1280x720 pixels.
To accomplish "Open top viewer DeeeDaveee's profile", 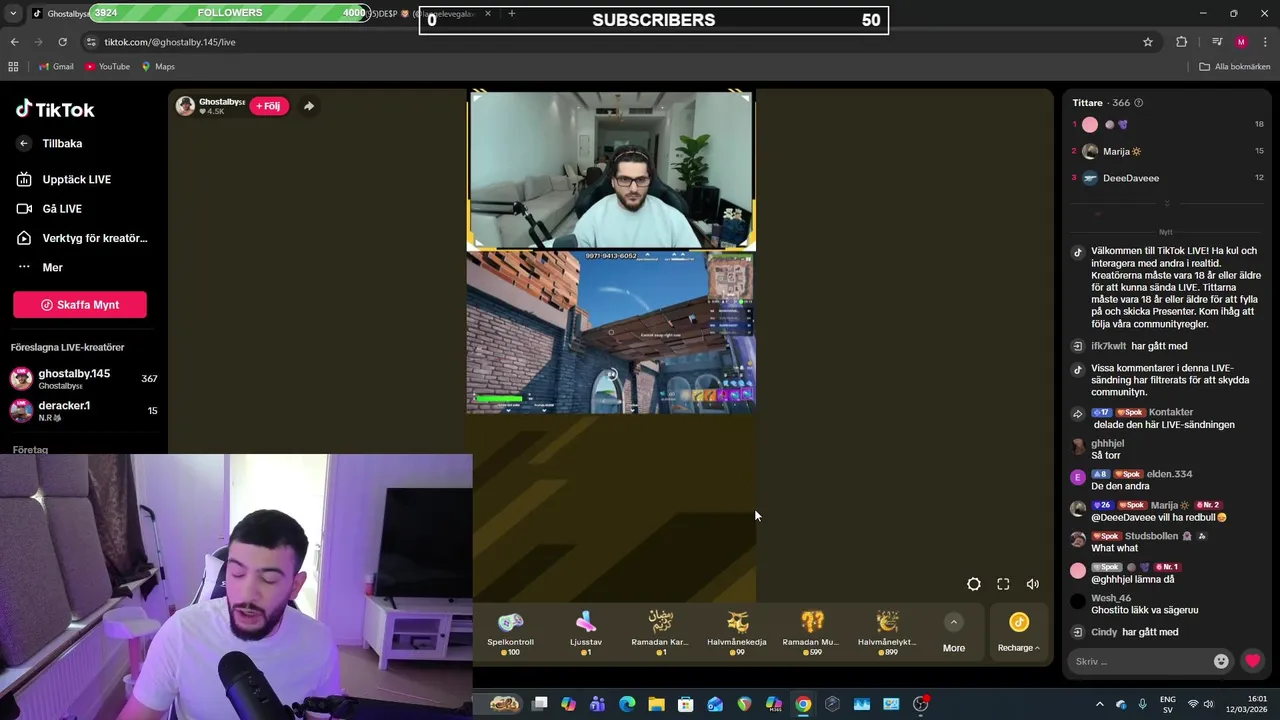I will tap(1130, 178).
